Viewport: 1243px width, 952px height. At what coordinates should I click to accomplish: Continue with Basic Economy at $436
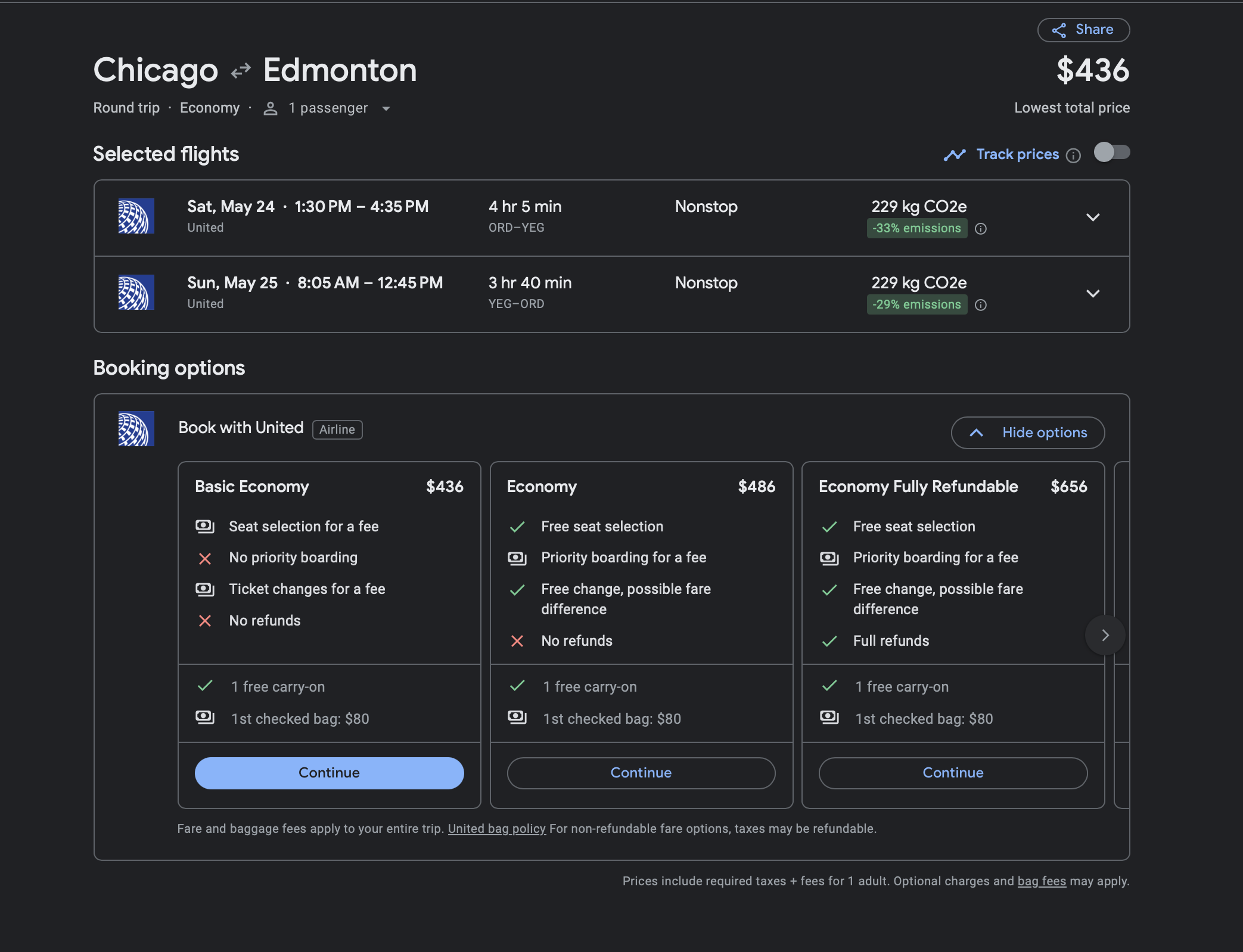click(329, 771)
